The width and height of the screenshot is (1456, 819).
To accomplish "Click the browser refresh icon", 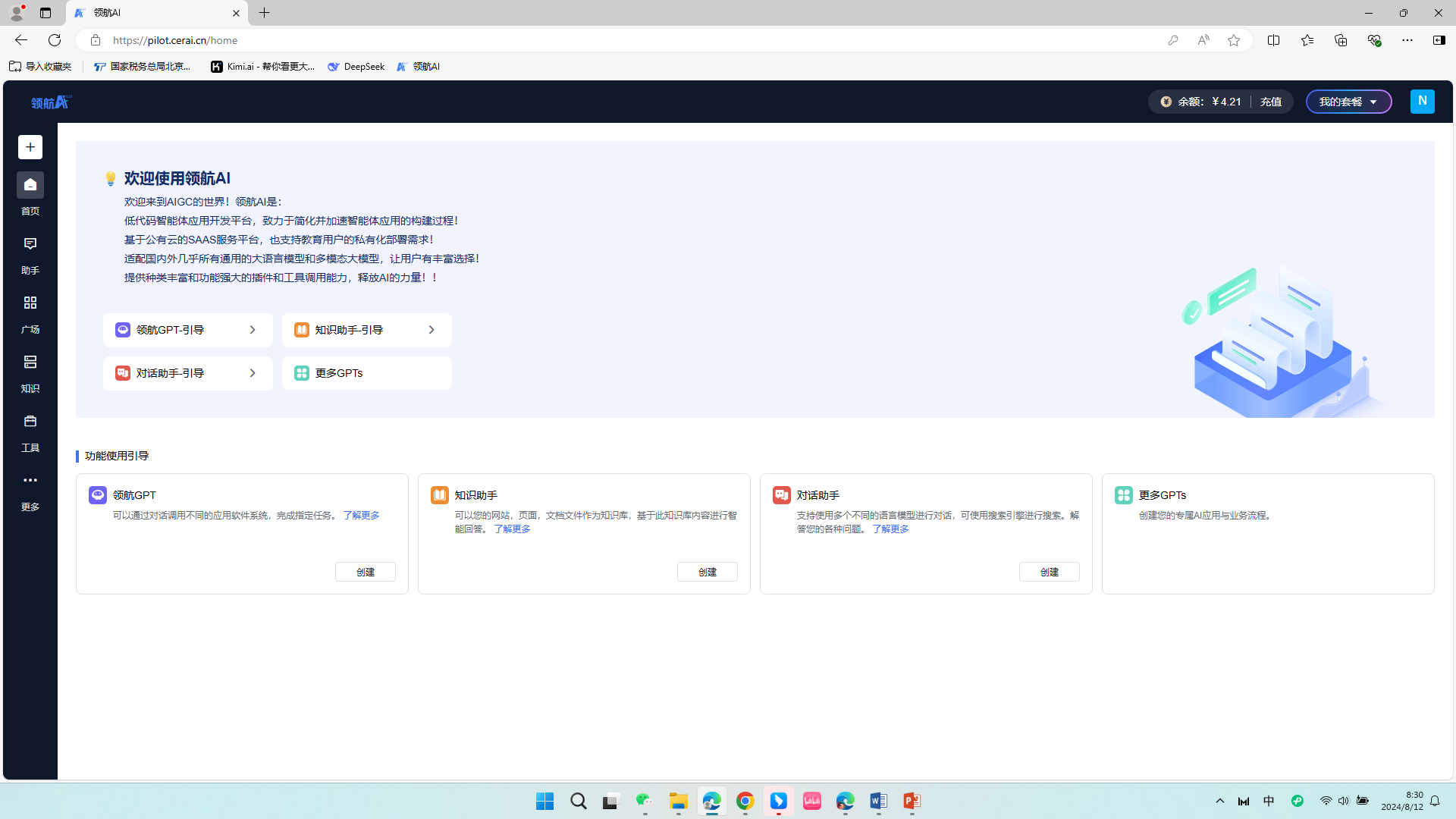I will pos(55,40).
